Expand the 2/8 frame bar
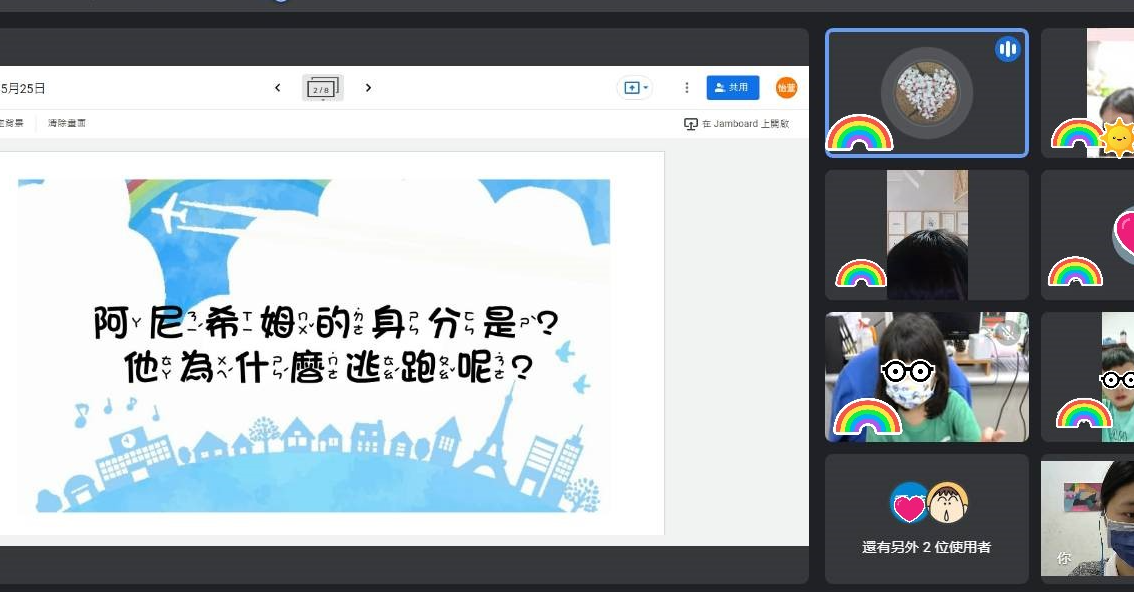The height and width of the screenshot is (594, 1134). click(x=323, y=88)
